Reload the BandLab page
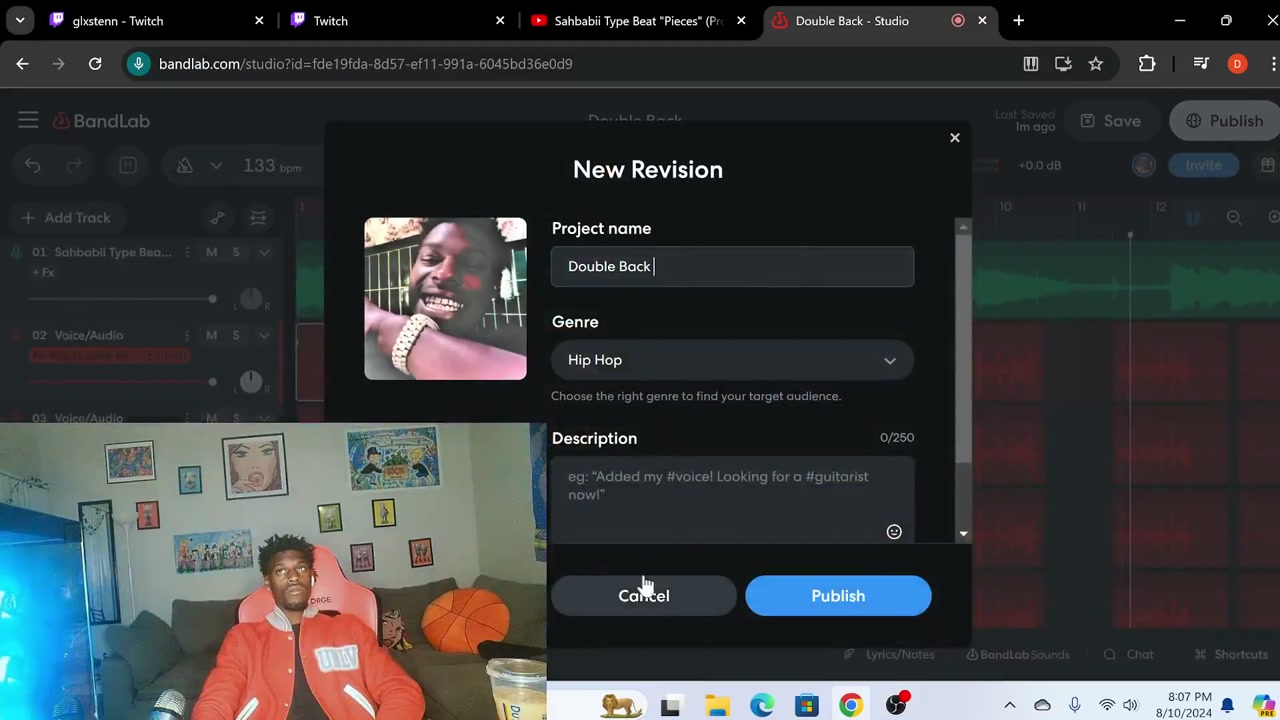 click(95, 64)
